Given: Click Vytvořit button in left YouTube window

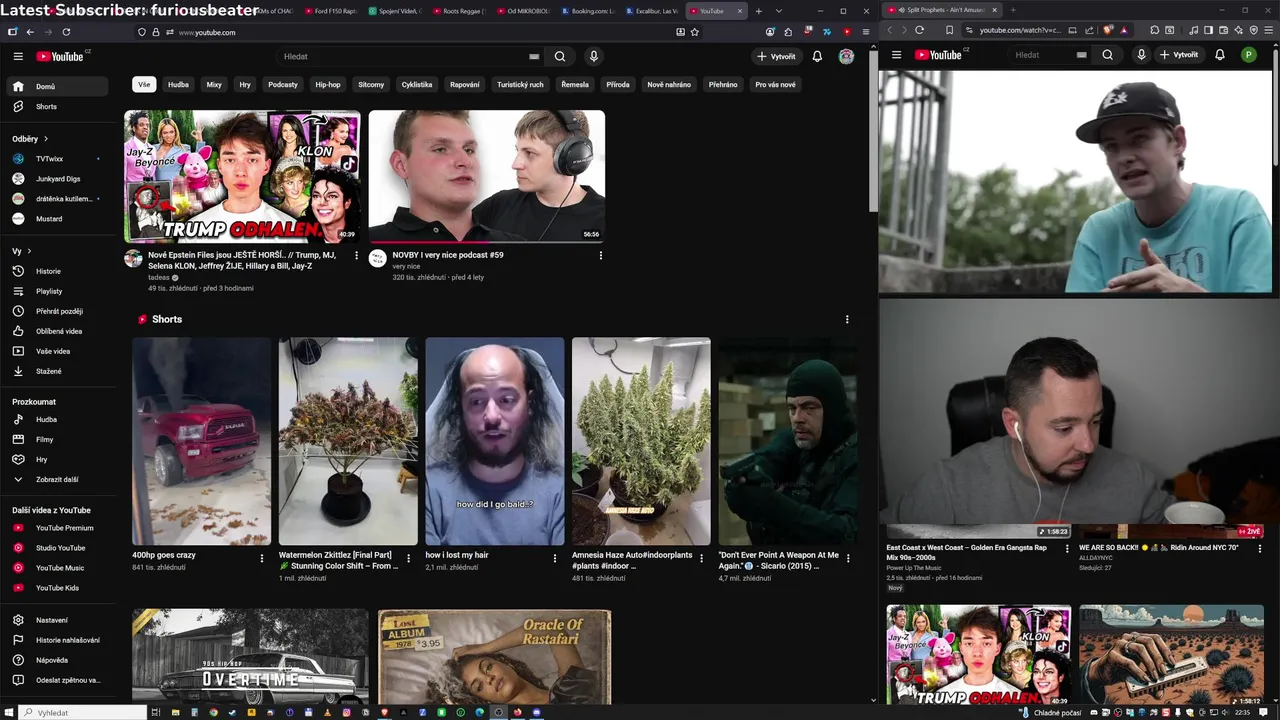Looking at the screenshot, I should (776, 57).
